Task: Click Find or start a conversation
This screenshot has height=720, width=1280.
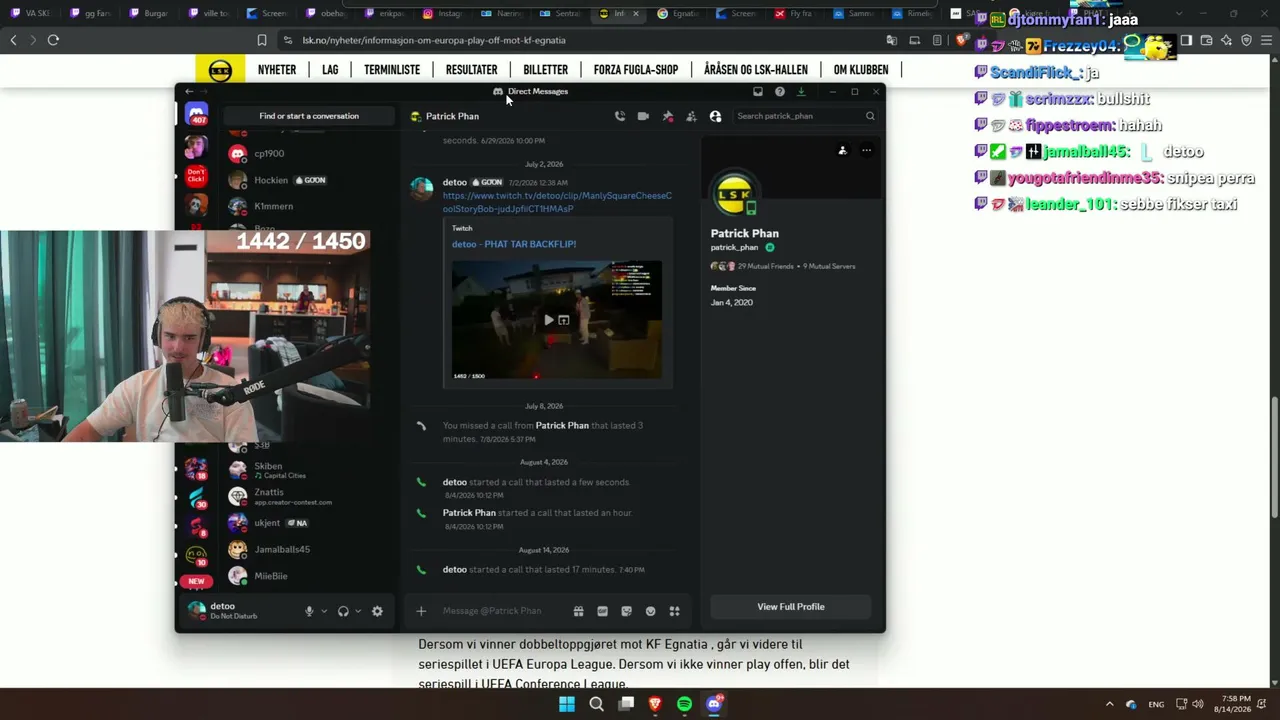Action: [309, 116]
